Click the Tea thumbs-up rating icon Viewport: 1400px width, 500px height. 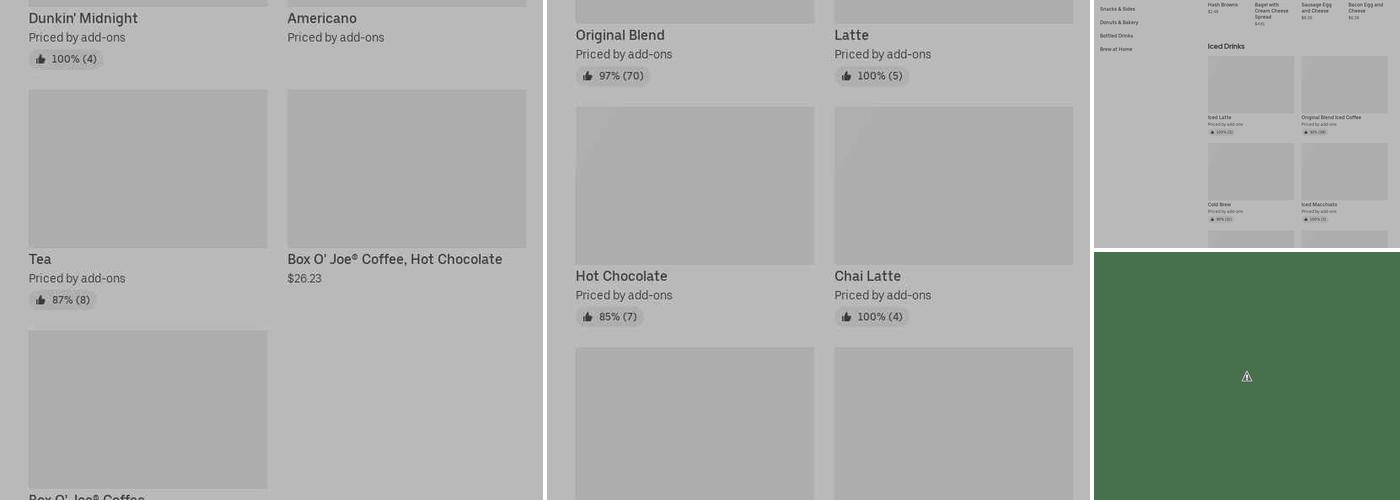click(41, 300)
